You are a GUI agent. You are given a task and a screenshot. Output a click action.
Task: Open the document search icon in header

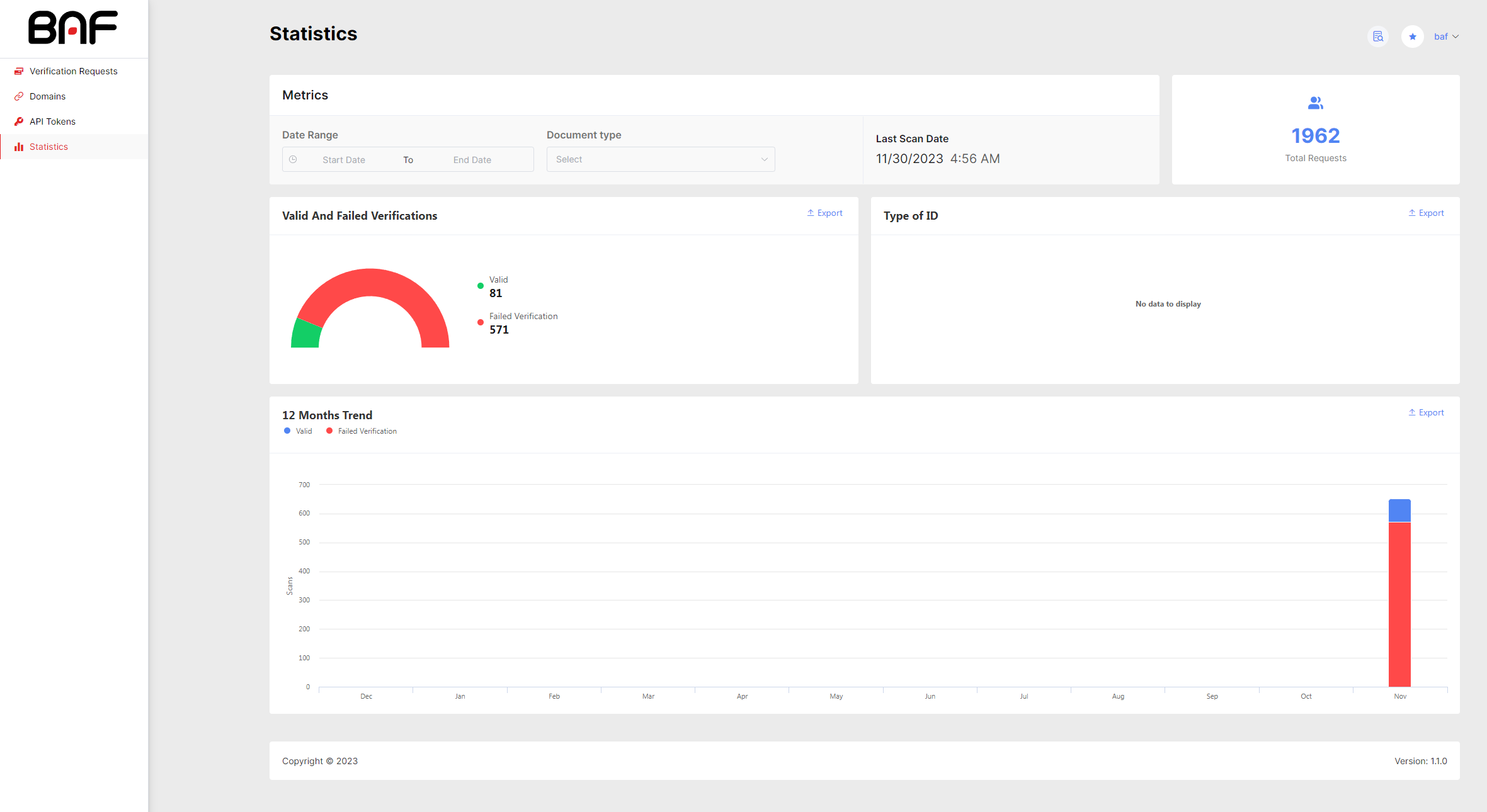(1378, 37)
